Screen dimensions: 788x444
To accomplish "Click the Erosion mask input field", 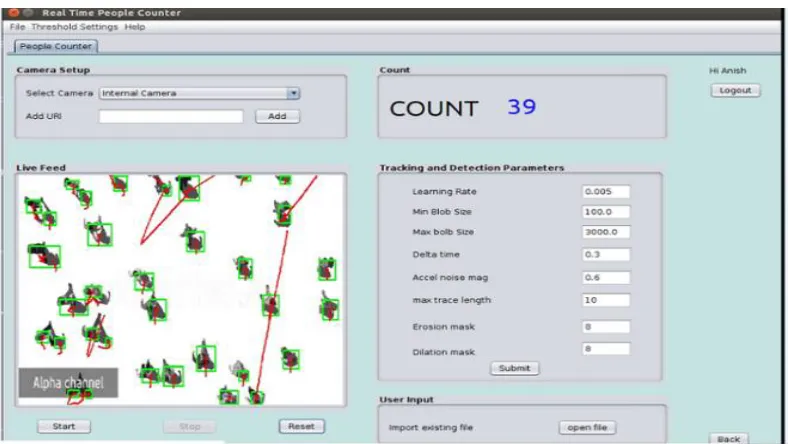I will [606, 327].
